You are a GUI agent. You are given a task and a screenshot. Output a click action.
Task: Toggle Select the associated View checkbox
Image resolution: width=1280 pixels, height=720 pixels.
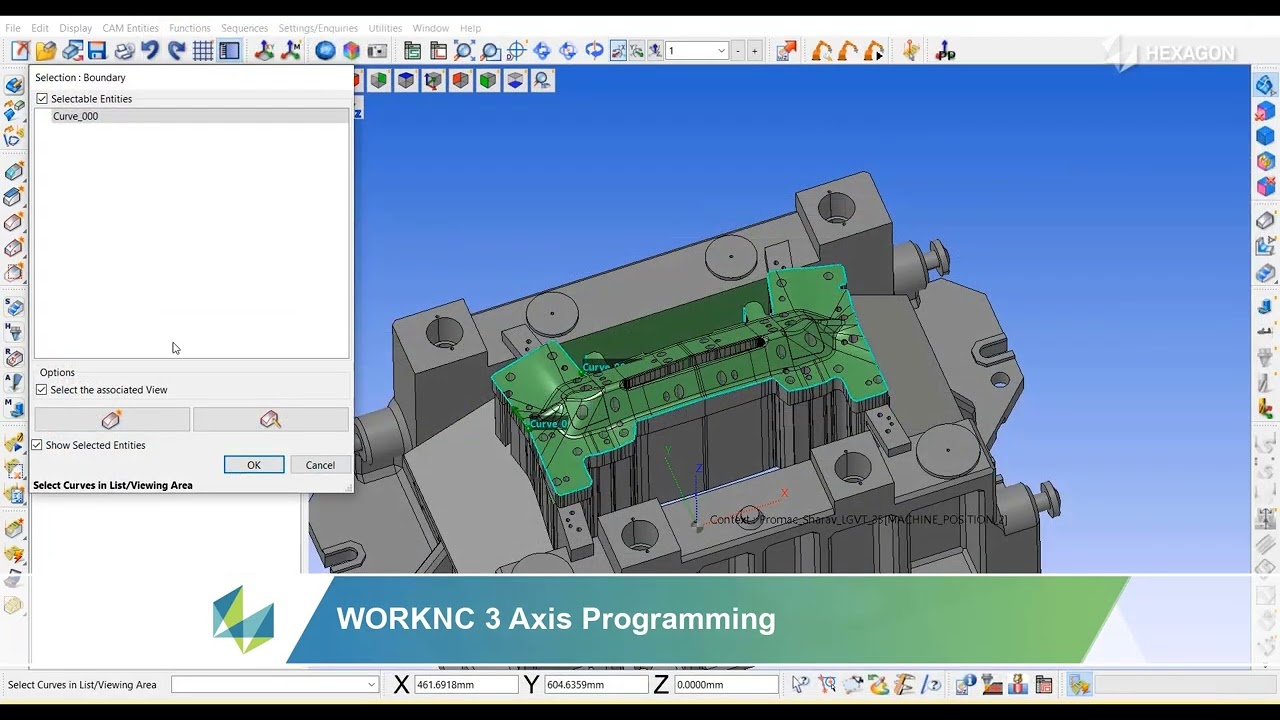[42, 390]
